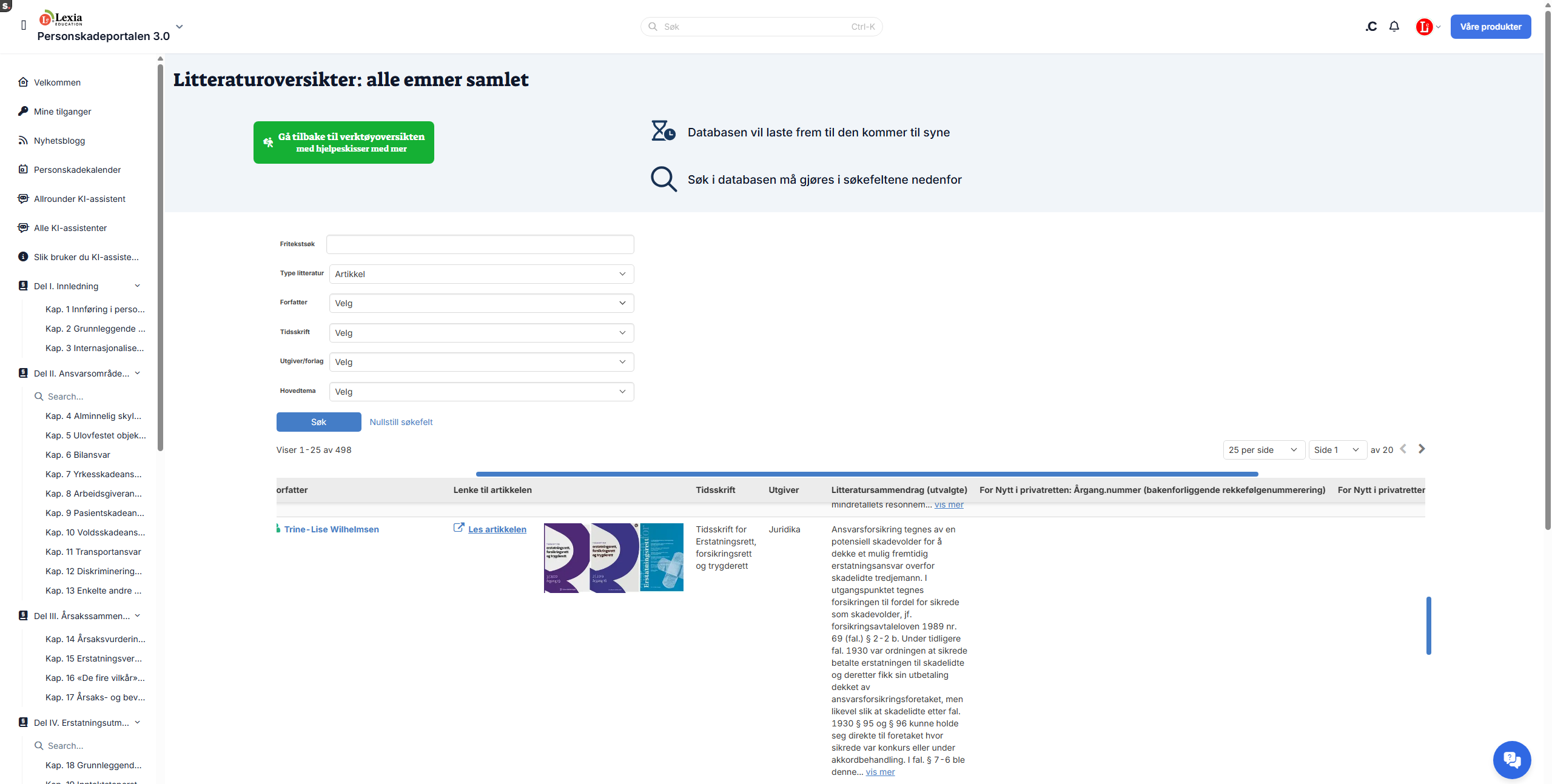The width and height of the screenshot is (1552, 784).
Task: Click the large magnifier icon beside Søk i databasen
Action: pyautogui.click(x=663, y=179)
